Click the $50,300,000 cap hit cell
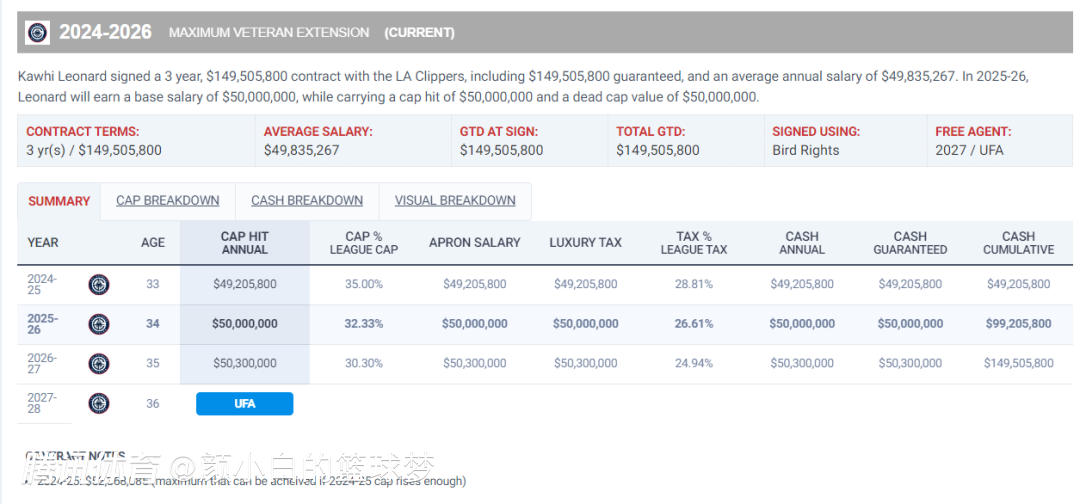 [x=244, y=364]
